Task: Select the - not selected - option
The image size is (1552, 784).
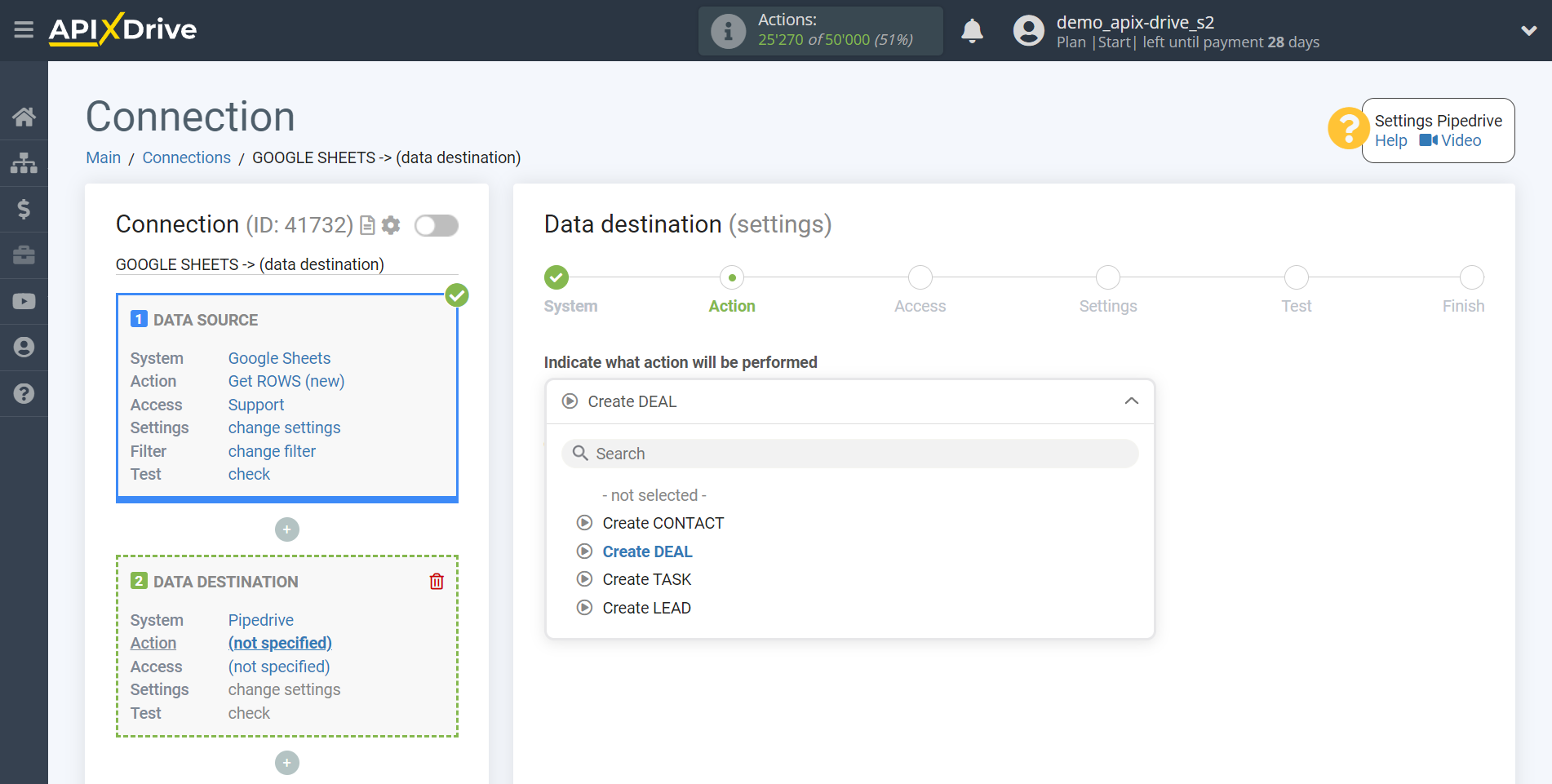Action: pyautogui.click(x=654, y=495)
